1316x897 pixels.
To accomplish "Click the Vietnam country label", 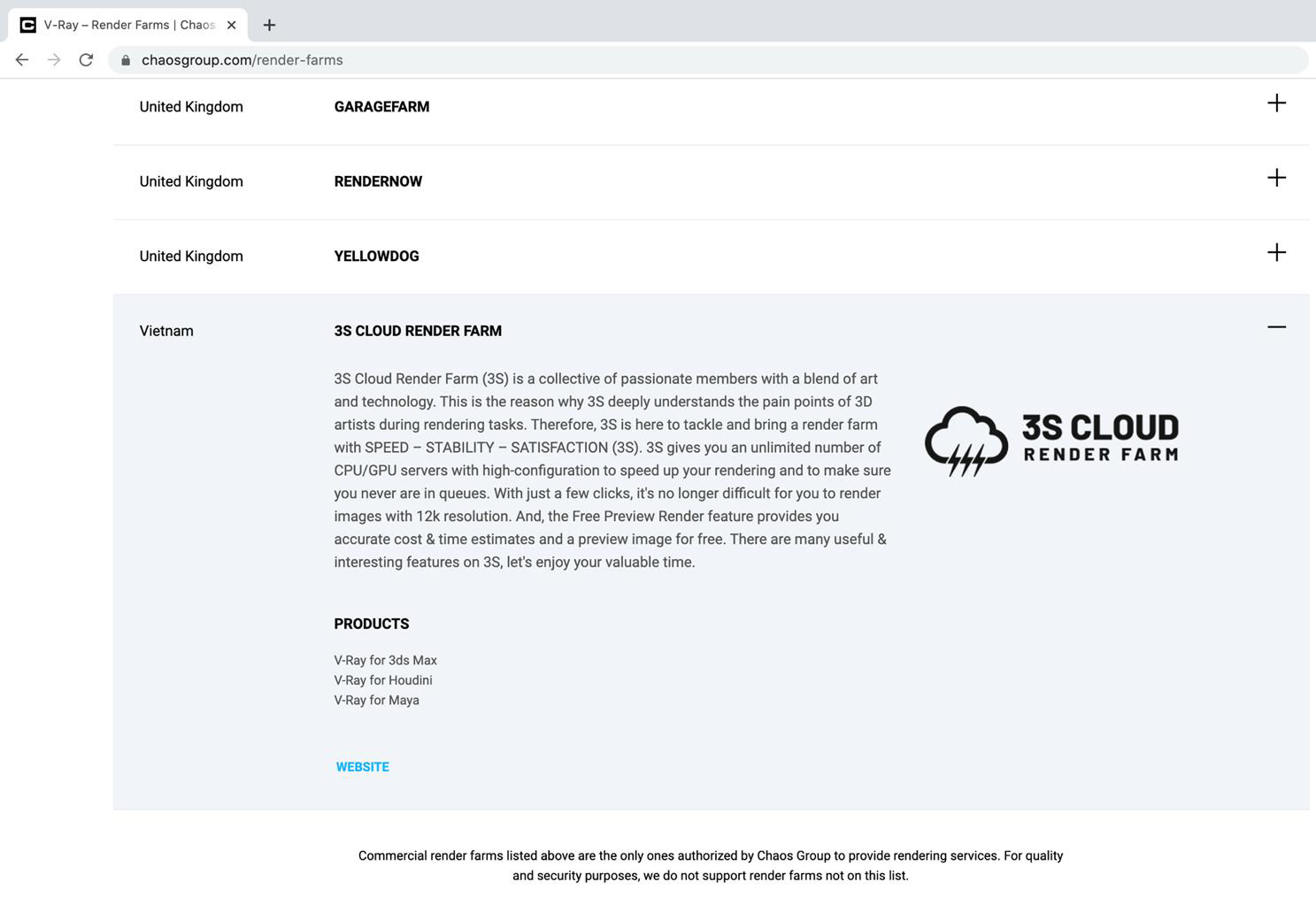I will point(166,331).
